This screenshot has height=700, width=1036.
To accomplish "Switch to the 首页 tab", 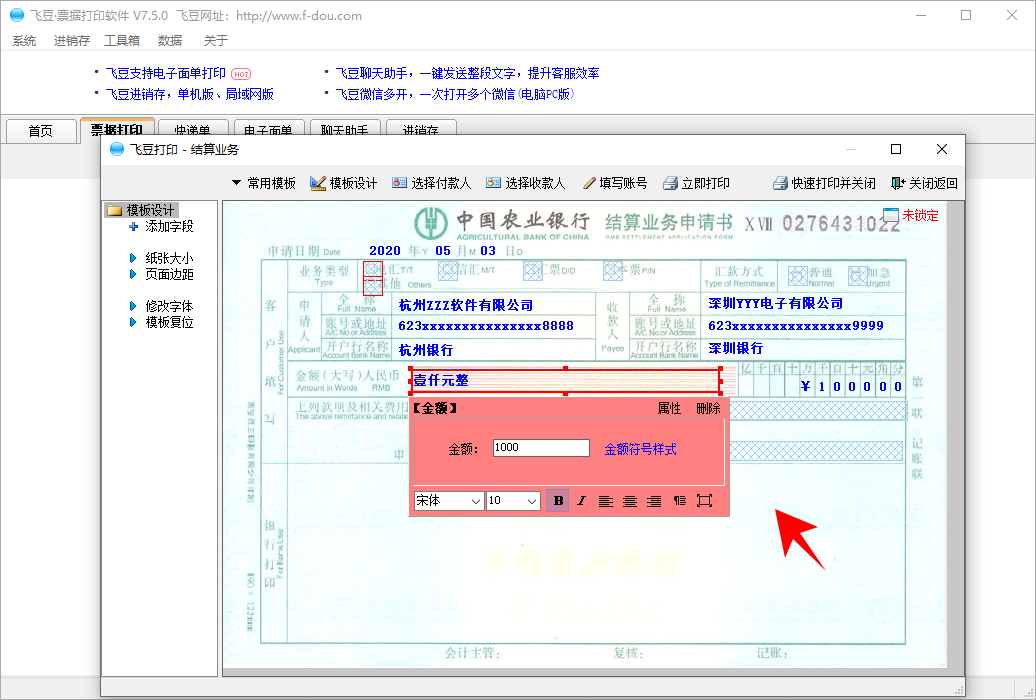I will coord(40,131).
